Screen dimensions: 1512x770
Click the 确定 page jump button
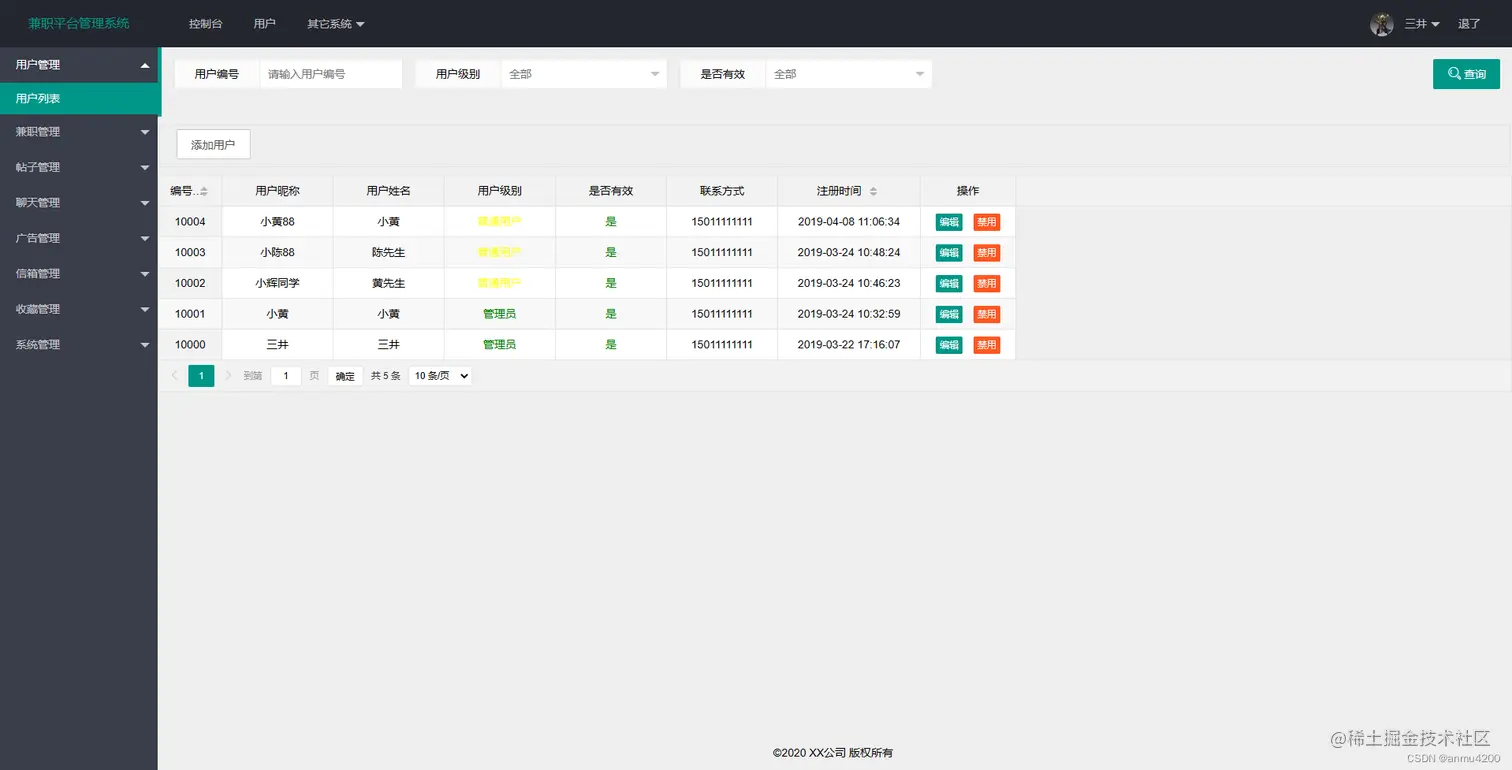(345, 377)
